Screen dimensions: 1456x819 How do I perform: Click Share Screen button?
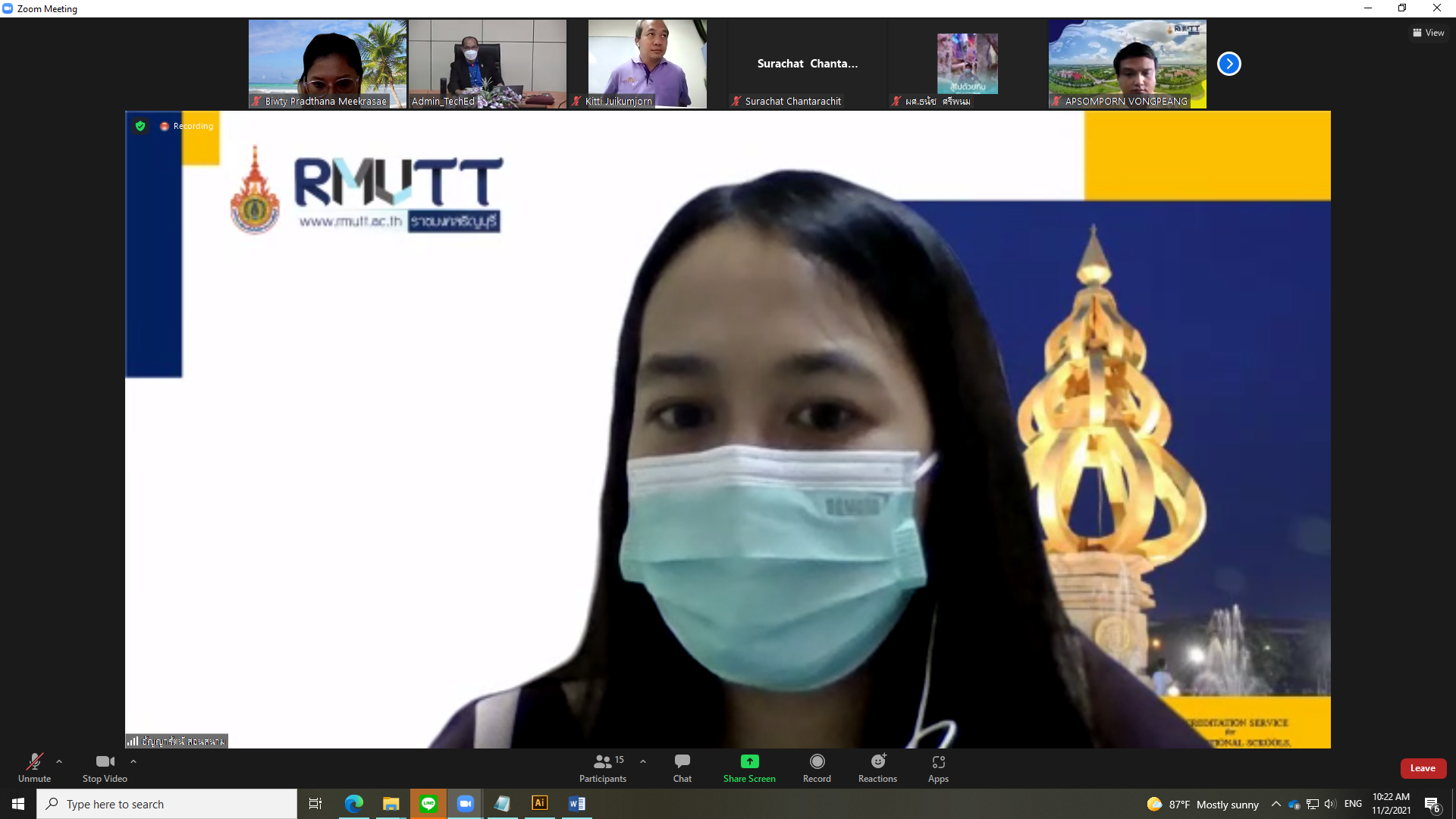point(749,767)
